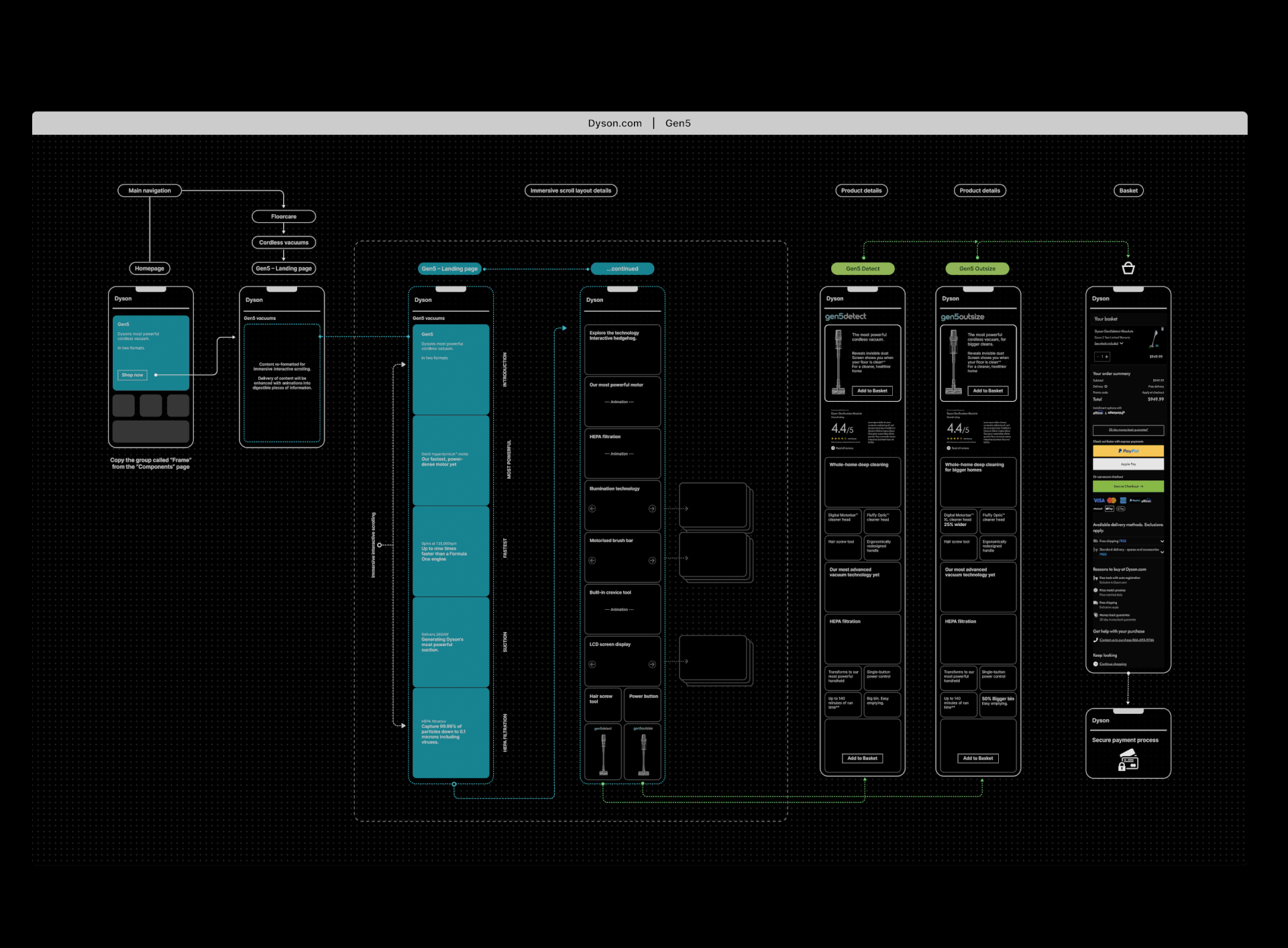Click the Dyson.com title in top bar
The height and width of the screenshot is (948, 1288).
pos(614,123)
